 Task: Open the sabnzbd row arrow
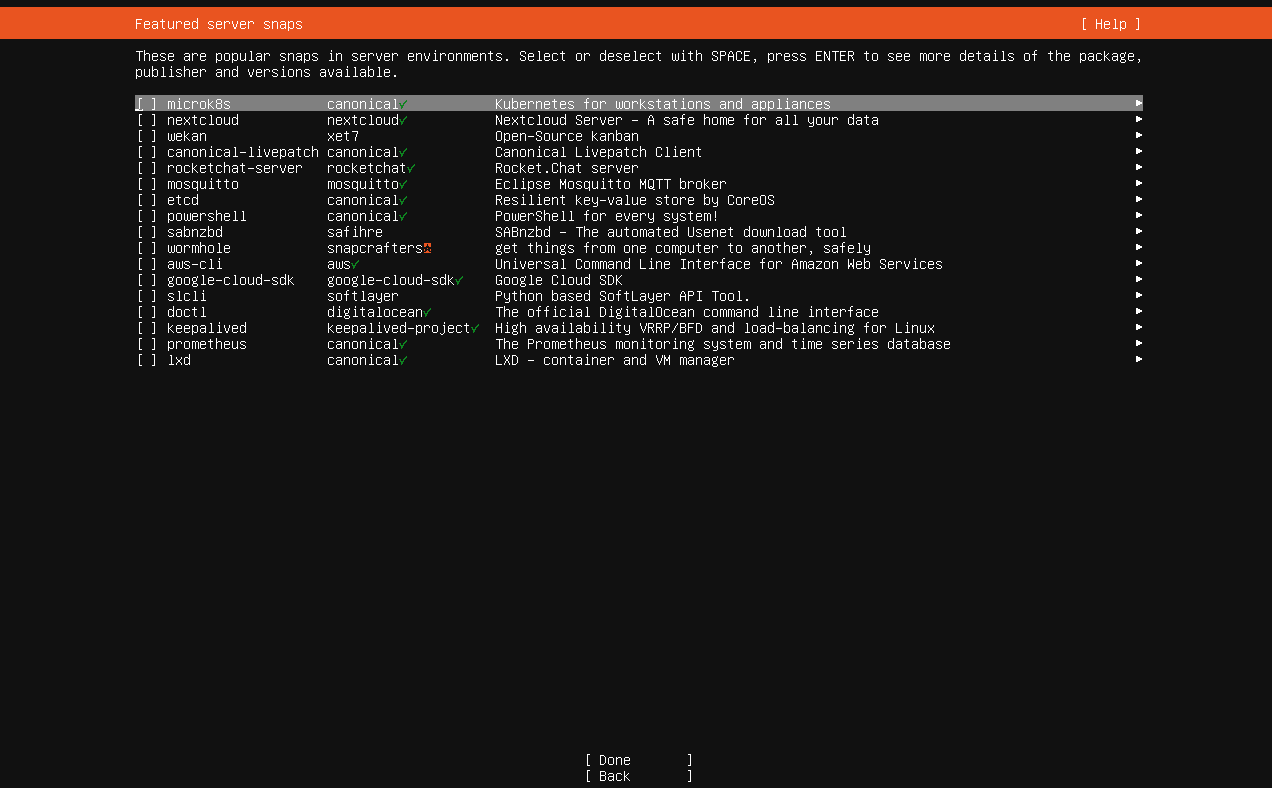pos(1138,231)
